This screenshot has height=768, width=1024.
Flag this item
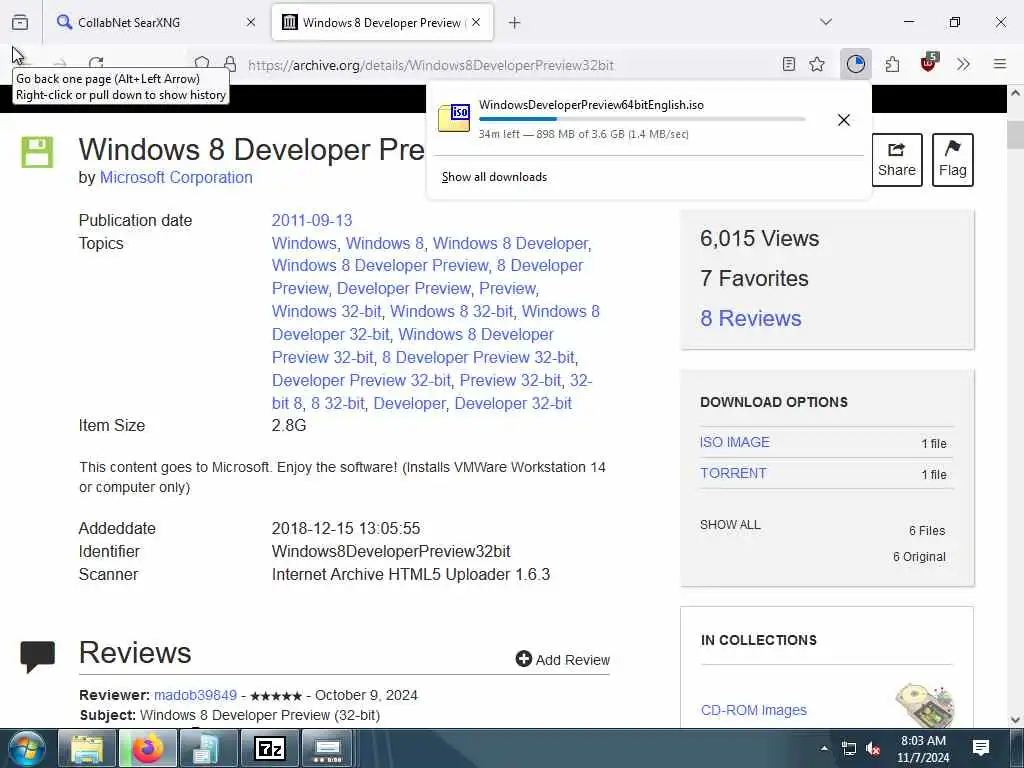tap(953, 160)
